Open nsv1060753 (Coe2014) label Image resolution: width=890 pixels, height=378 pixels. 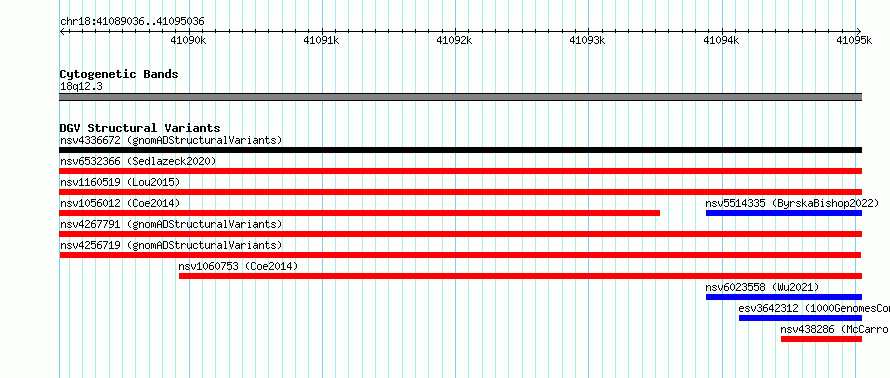(x=238, y=266)
